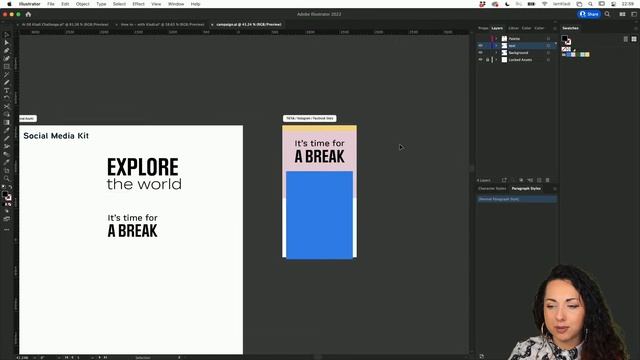The height and width of the screenshot is (360, 640).
Task: Click next artboard arrow in status bar
Action: point(99,358)
